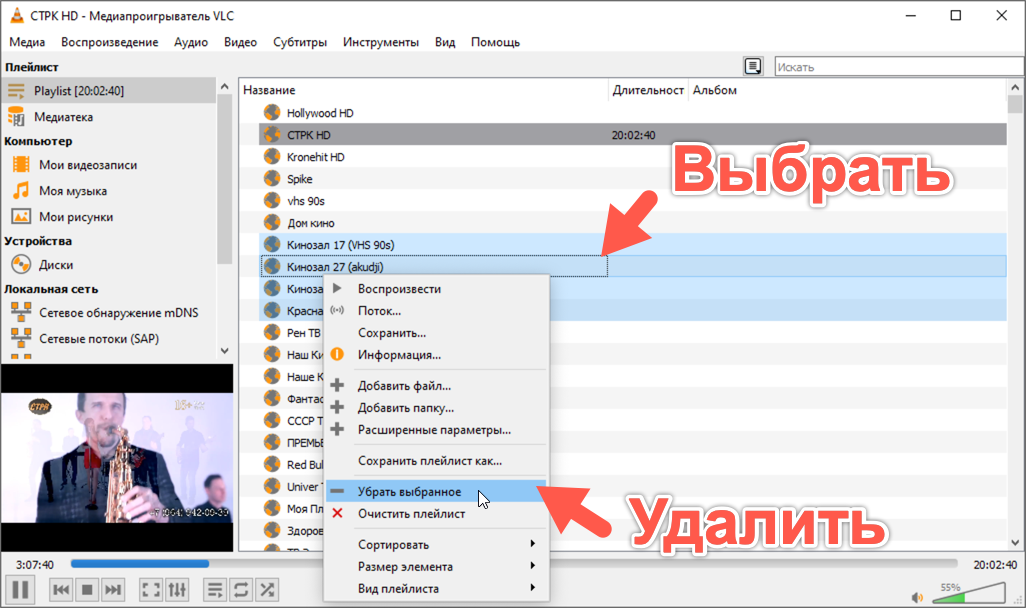Focus the playlist search field

(x=899, y=67)
